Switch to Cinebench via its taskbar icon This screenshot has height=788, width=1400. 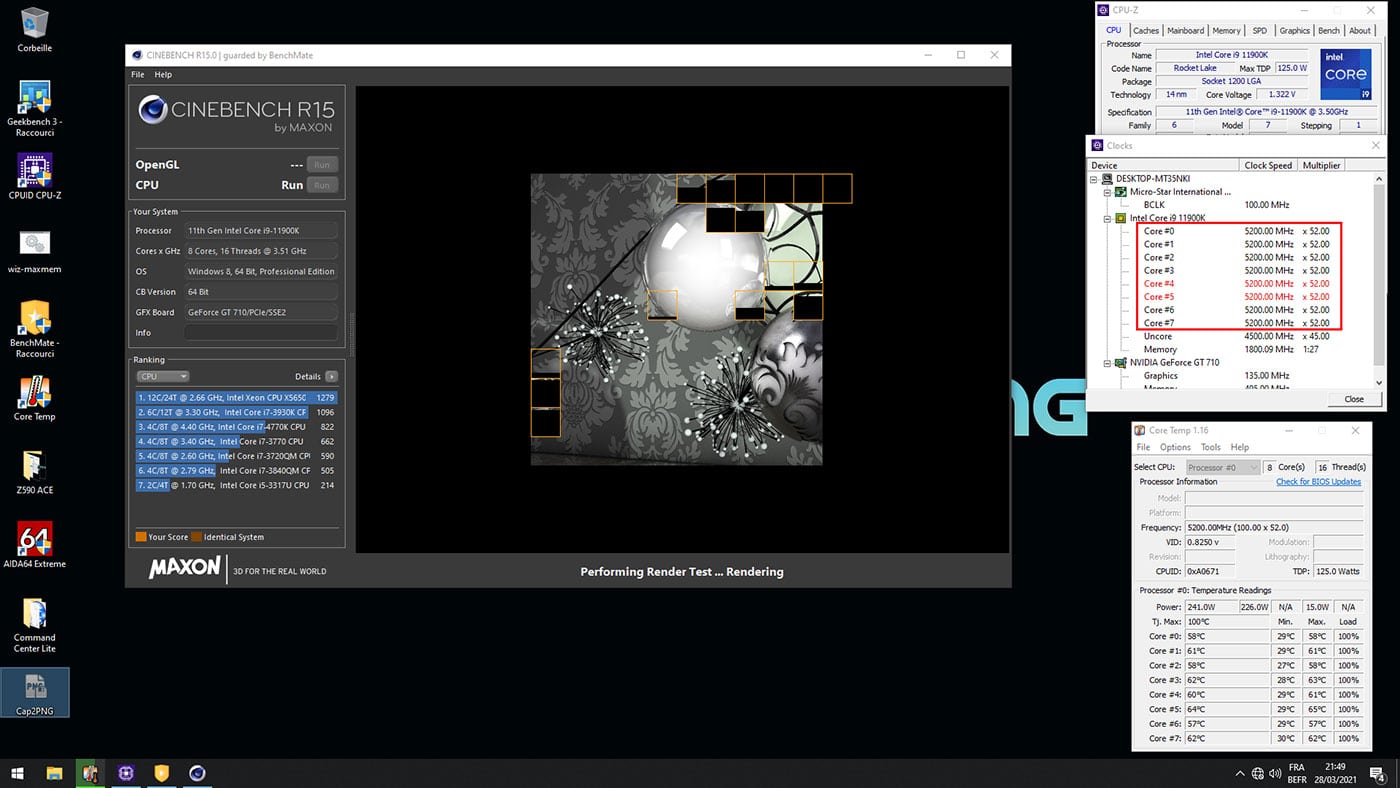coord(198,773)
